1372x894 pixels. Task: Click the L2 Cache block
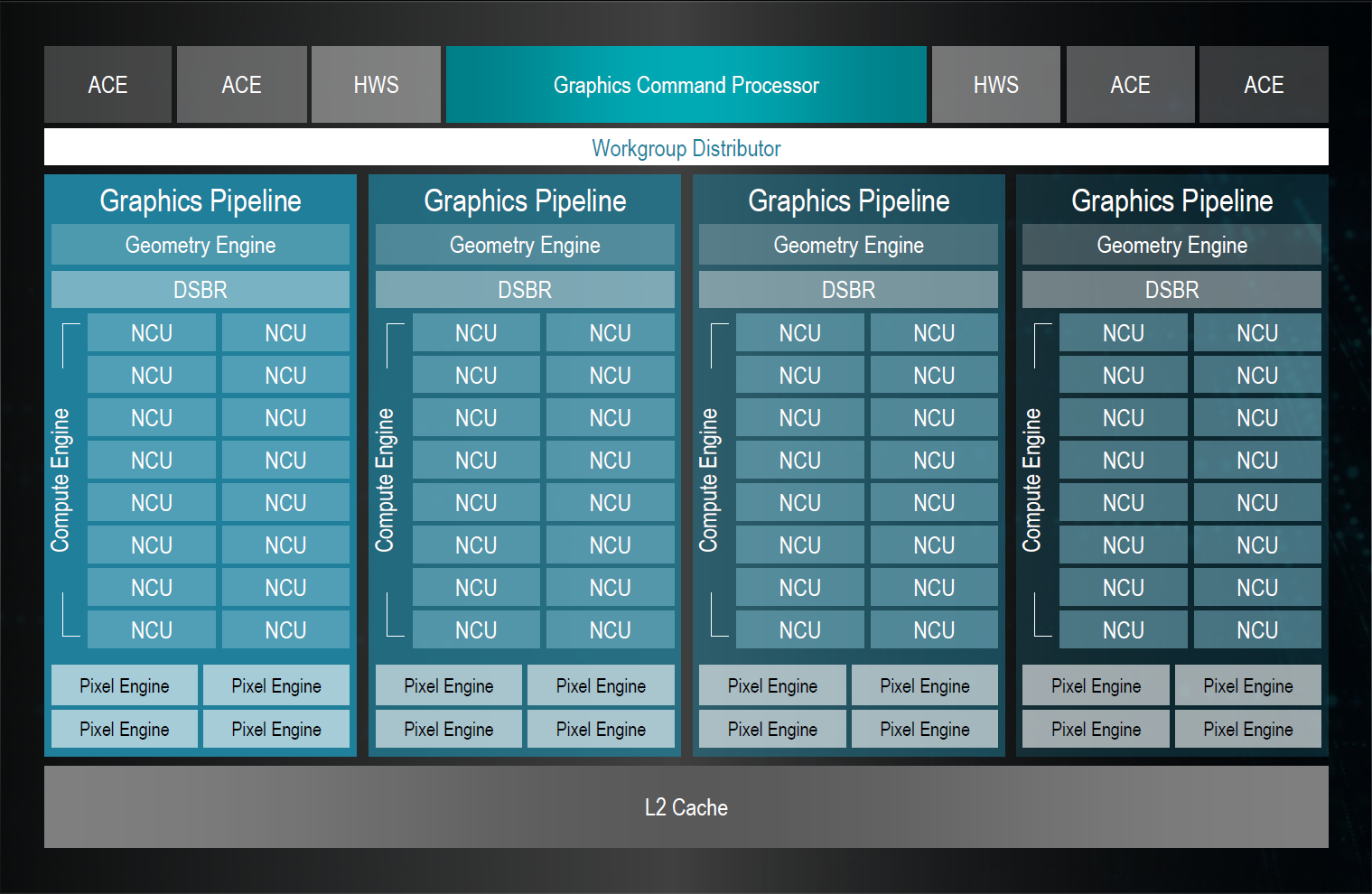[686, 806]
